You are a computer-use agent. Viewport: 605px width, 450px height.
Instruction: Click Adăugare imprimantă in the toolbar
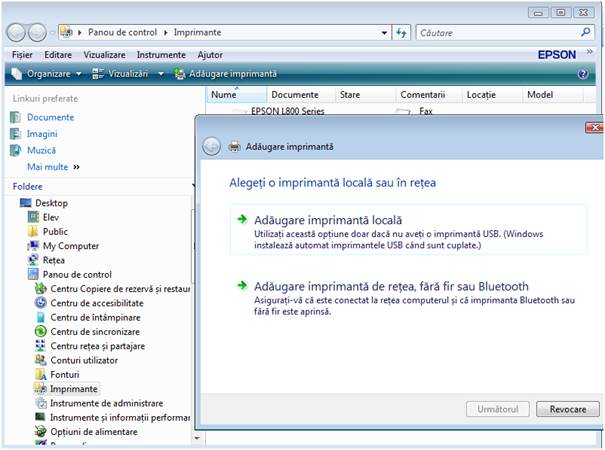[x=225, y=74]
